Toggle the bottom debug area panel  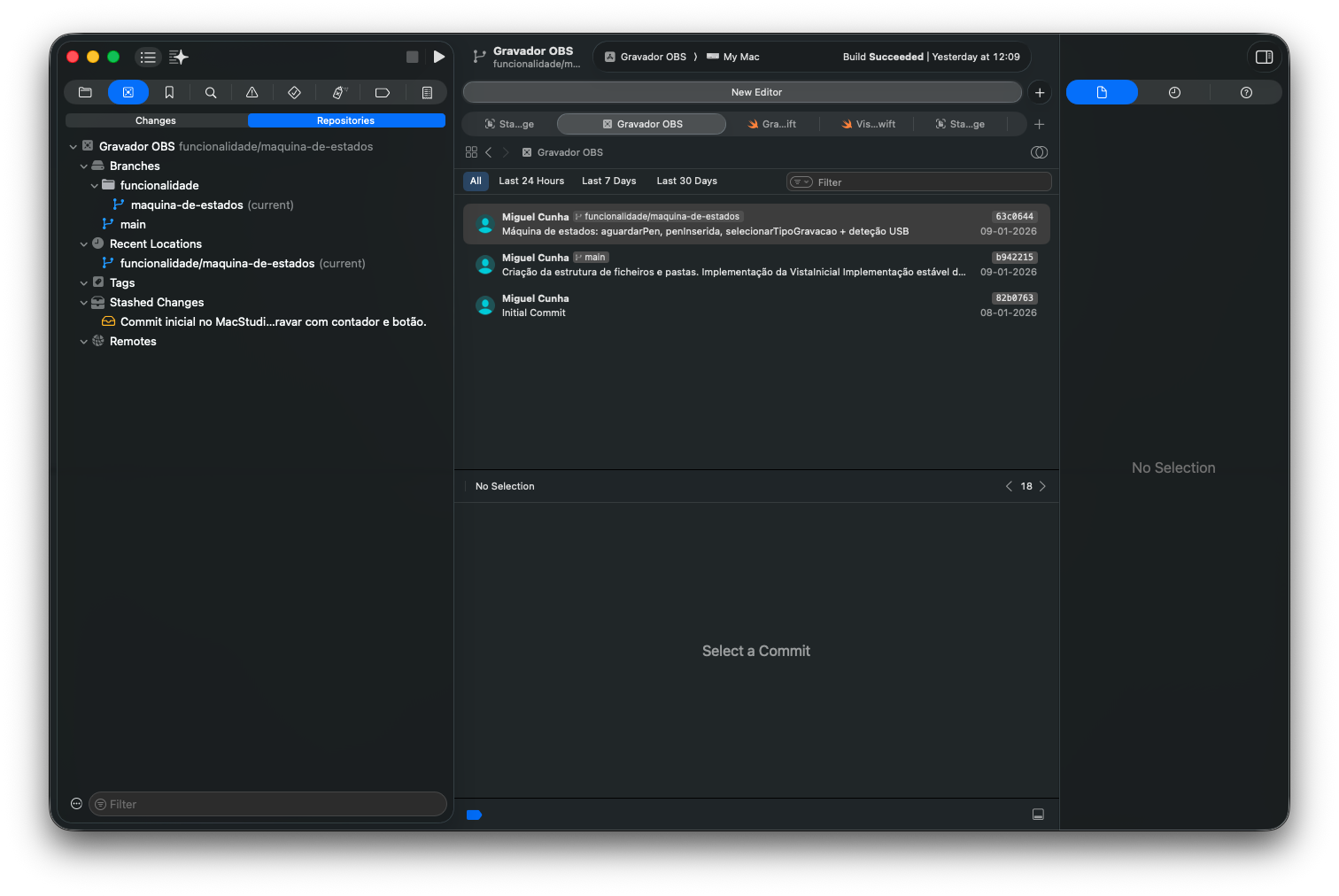(x=1038, y=815)
